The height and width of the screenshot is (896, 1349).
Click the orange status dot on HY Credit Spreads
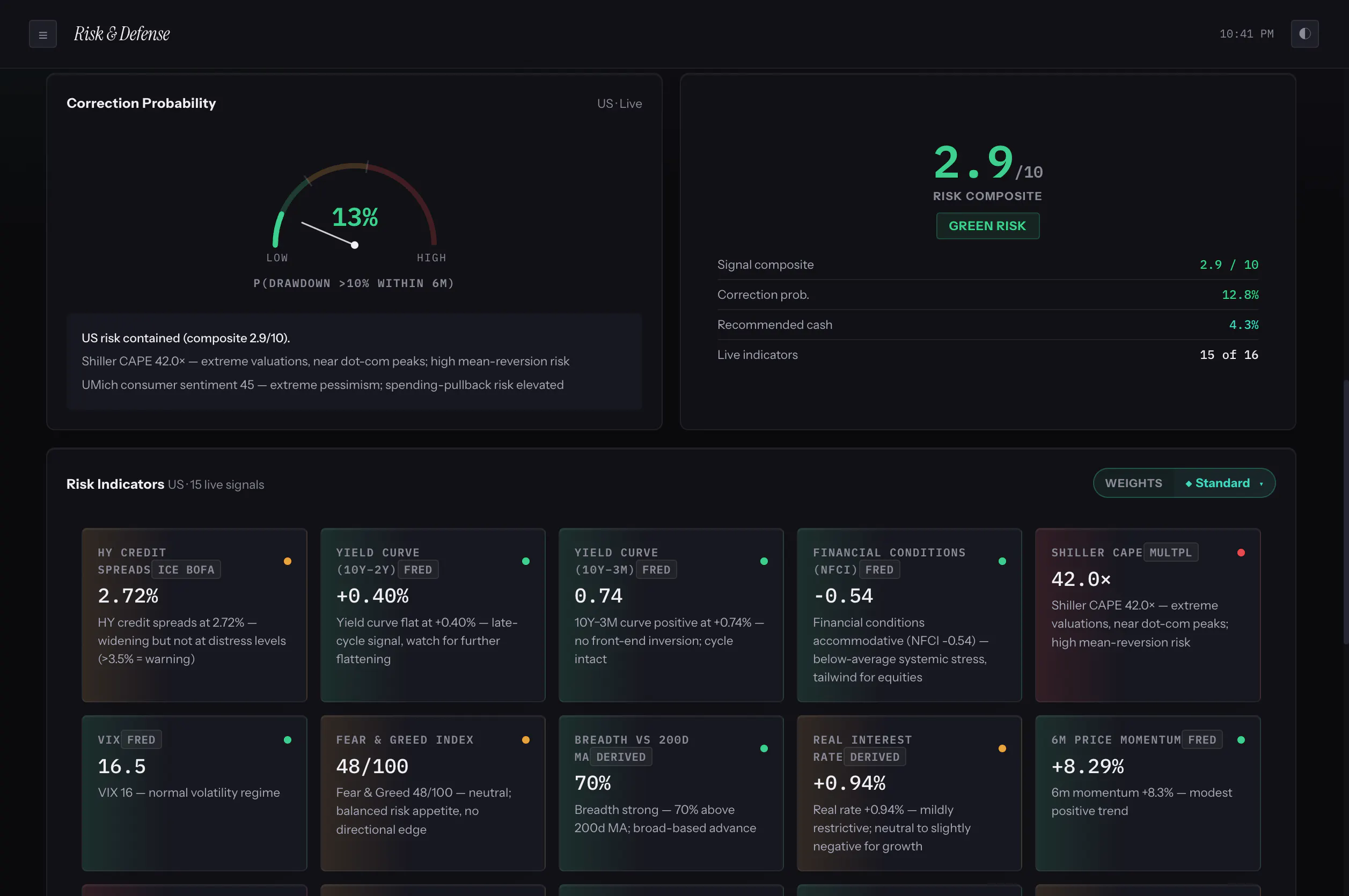288,561
